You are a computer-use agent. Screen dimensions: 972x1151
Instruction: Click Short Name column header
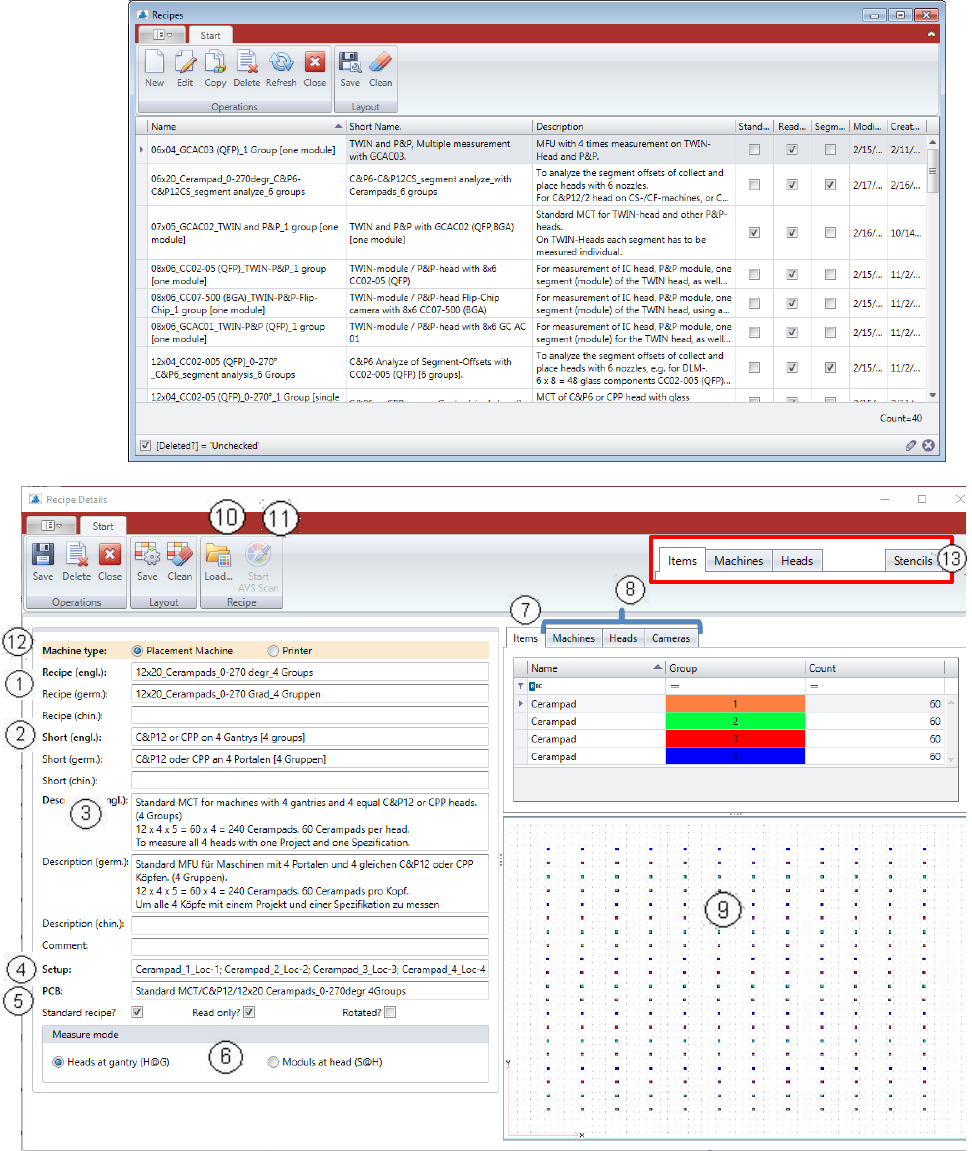coord(438,126)
